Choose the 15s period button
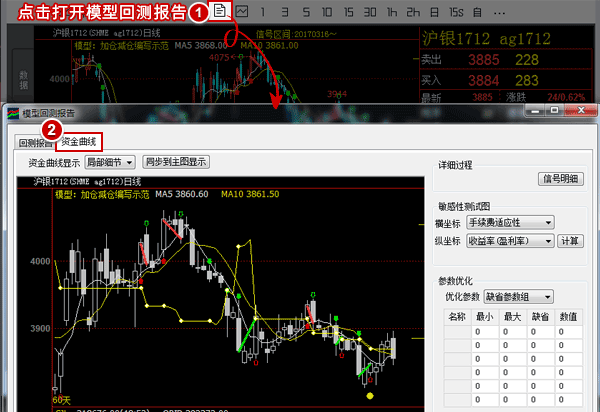The width and height of the screenshot is (600, 412). click(455, 12)
